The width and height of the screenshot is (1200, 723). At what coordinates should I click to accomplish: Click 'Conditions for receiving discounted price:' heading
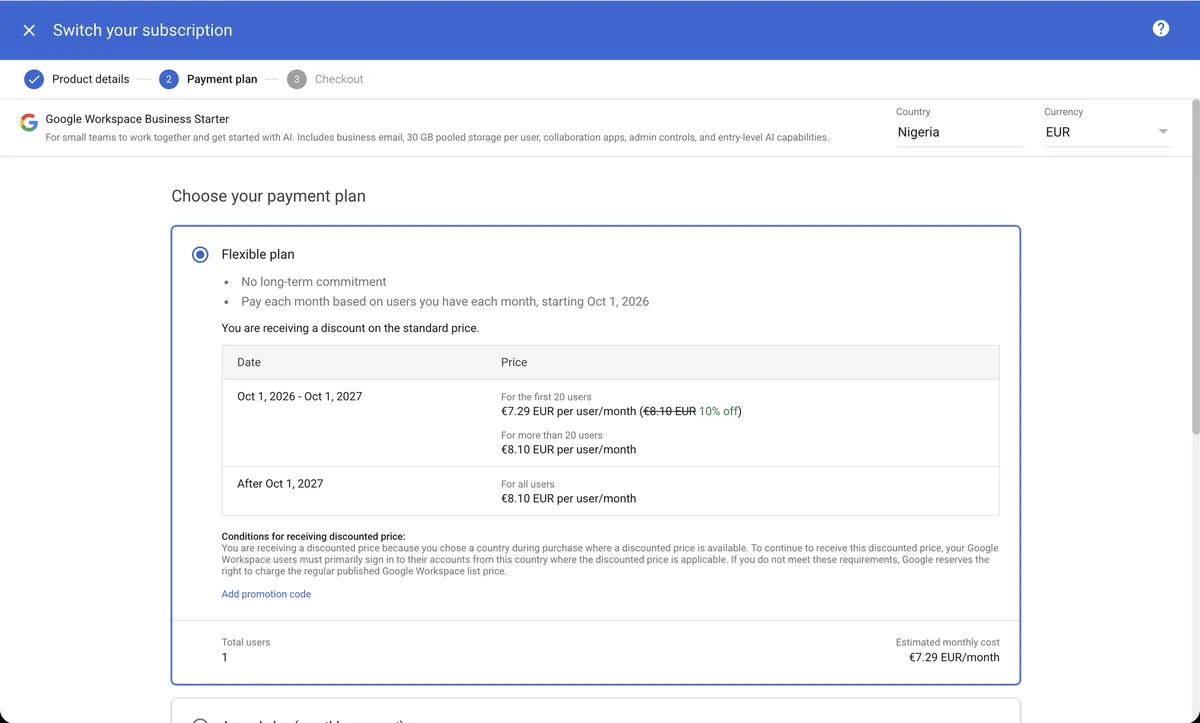(314, 537)
